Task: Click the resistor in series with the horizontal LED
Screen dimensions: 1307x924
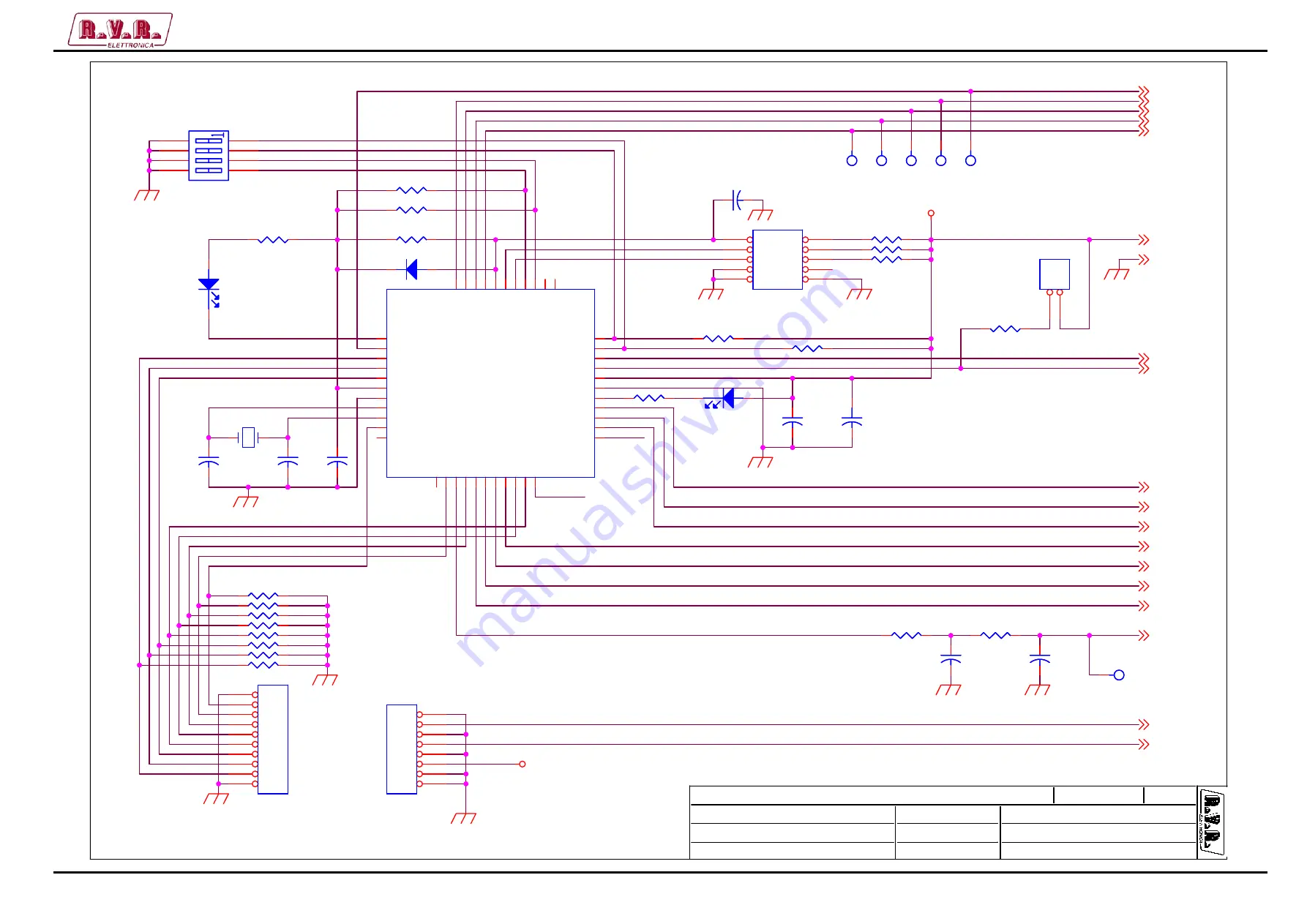Action: point(649,398)
